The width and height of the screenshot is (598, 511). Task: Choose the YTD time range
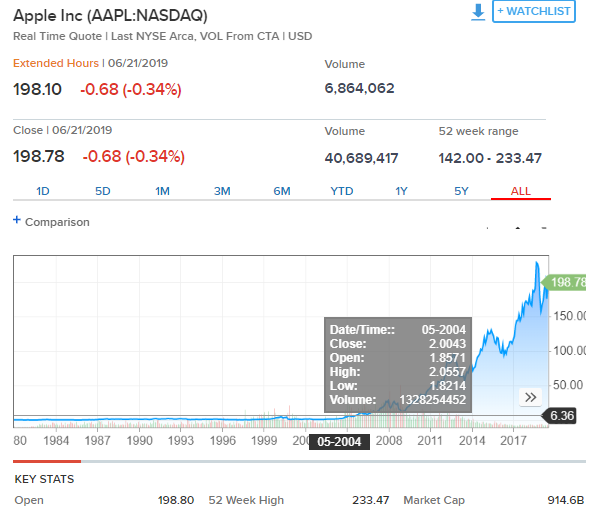(x=342, y=191)
